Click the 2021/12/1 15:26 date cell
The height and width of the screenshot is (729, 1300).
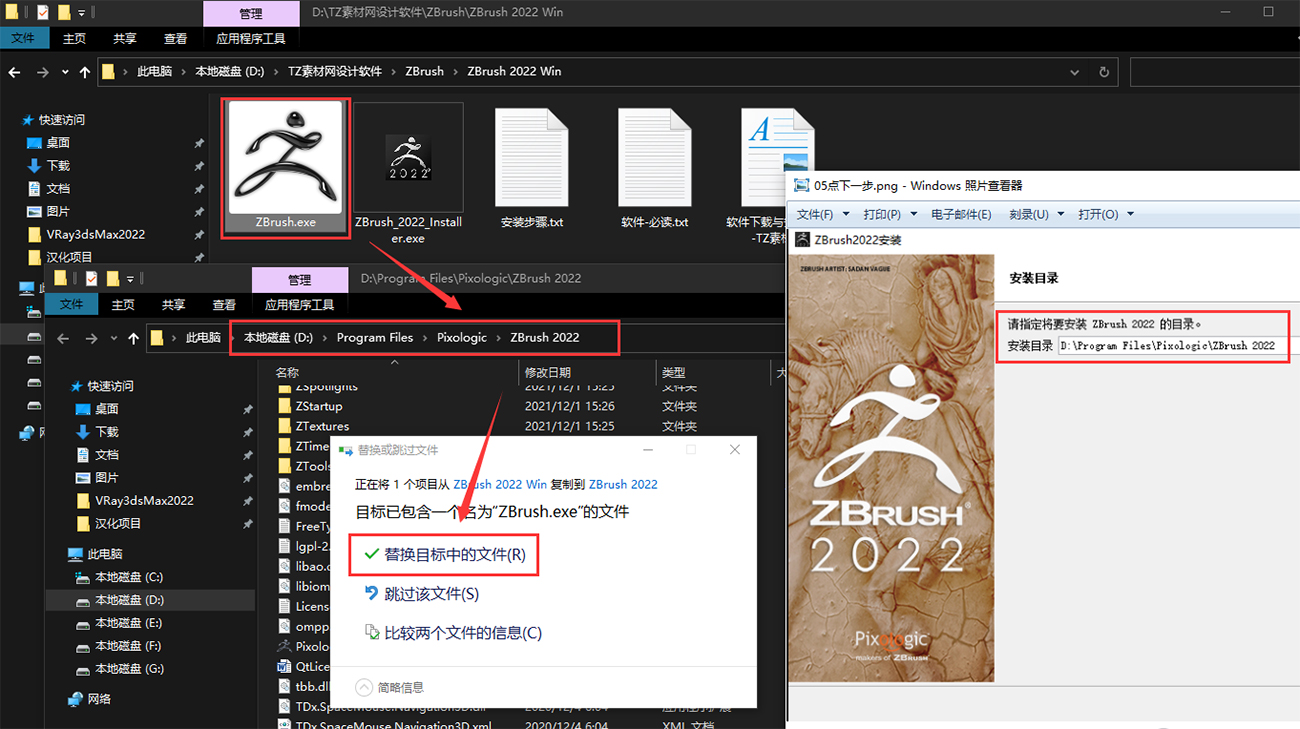tap(570, 406)
